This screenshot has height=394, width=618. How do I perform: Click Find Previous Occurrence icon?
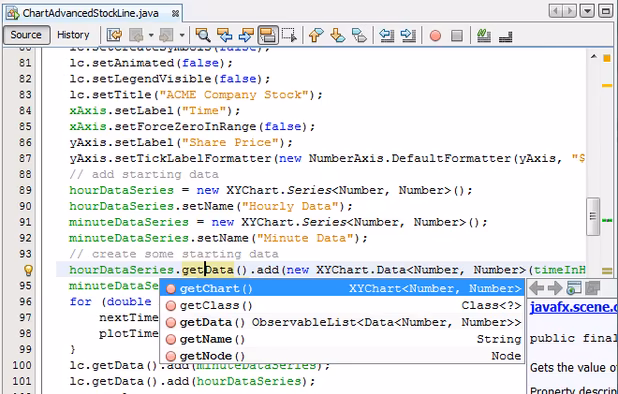click(x=225, y=35)
